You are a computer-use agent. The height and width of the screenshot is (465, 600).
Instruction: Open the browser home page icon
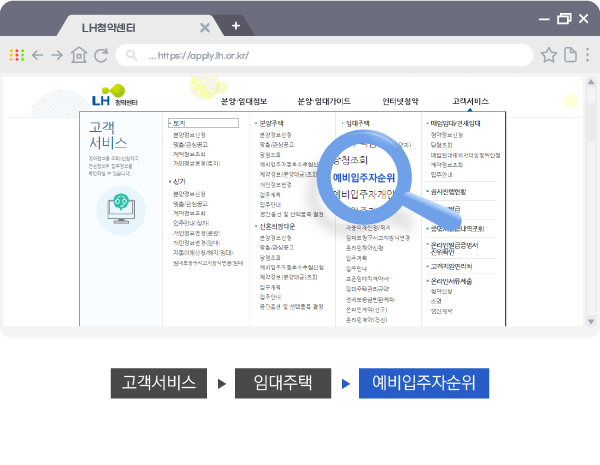pyautogui.click(x=79, y=55)
